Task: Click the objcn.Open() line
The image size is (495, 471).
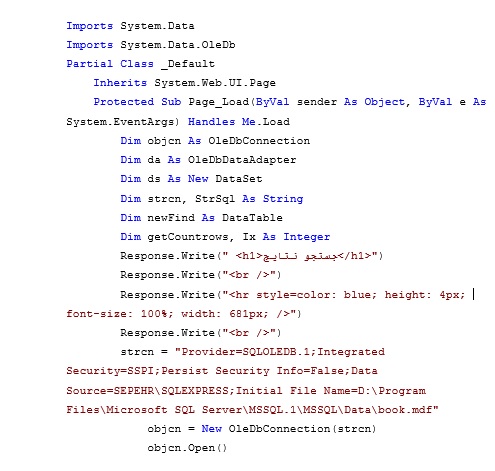Action: coord(187,448)
